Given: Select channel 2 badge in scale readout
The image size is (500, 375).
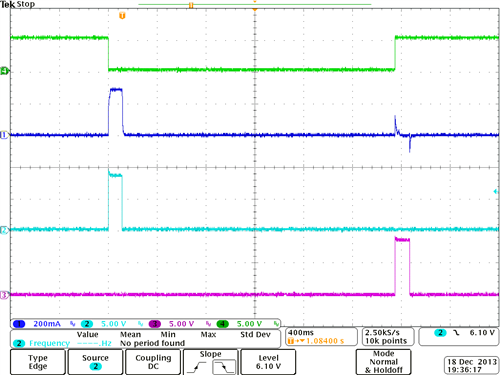Looking at the screenshot, I should click(87, 324).
